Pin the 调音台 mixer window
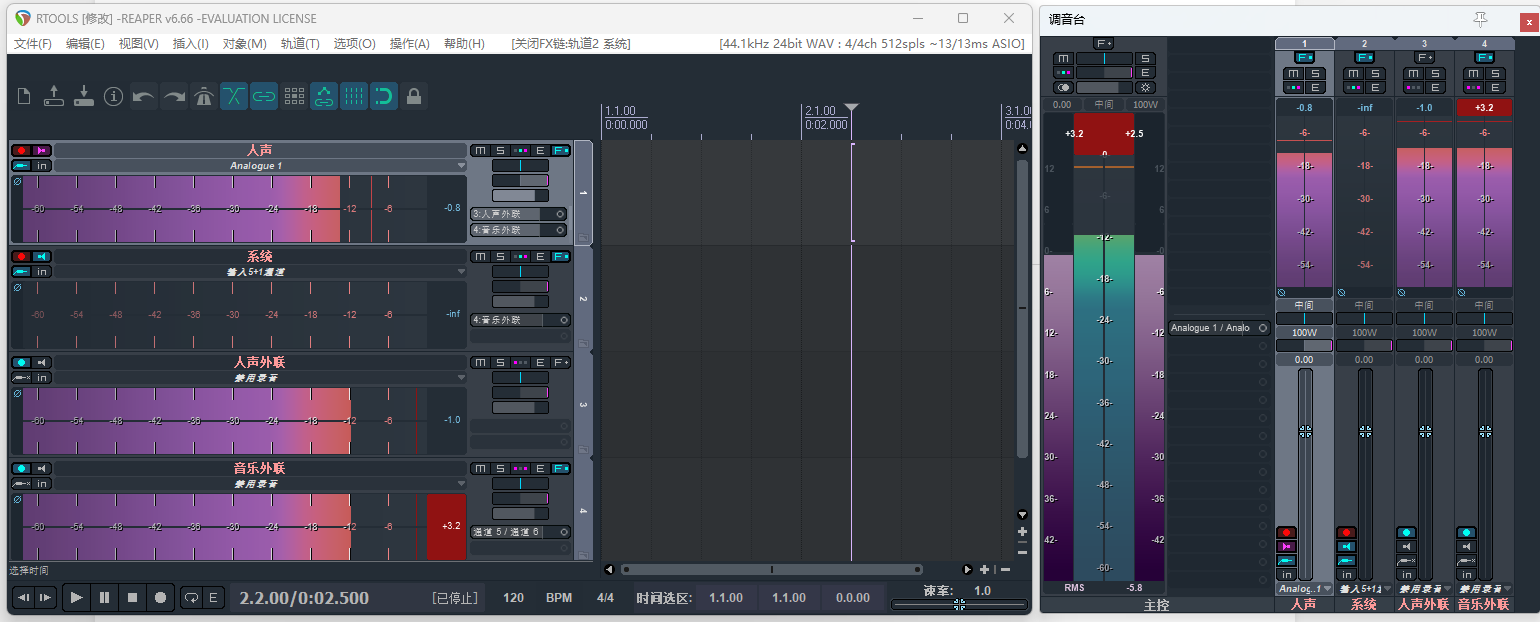This screenshot has width=1540, height=622. [x=1480, y=19]
